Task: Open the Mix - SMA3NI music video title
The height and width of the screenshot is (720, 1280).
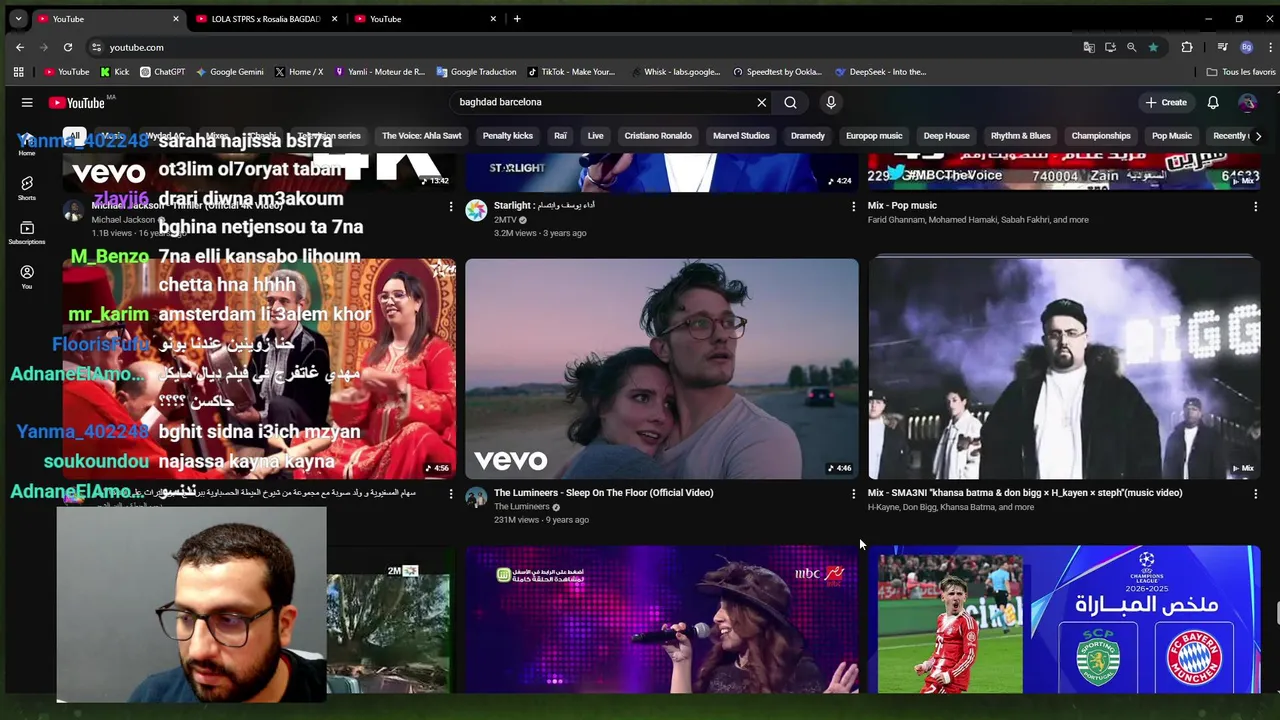Action: point(1025,493)
